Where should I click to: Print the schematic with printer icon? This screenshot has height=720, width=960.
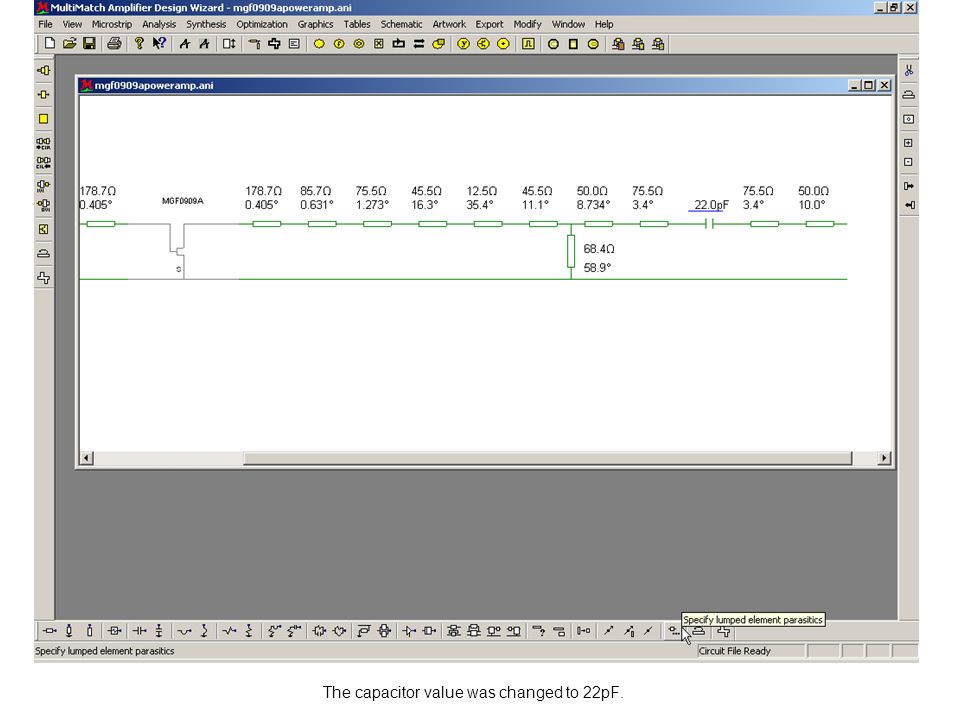114,43
